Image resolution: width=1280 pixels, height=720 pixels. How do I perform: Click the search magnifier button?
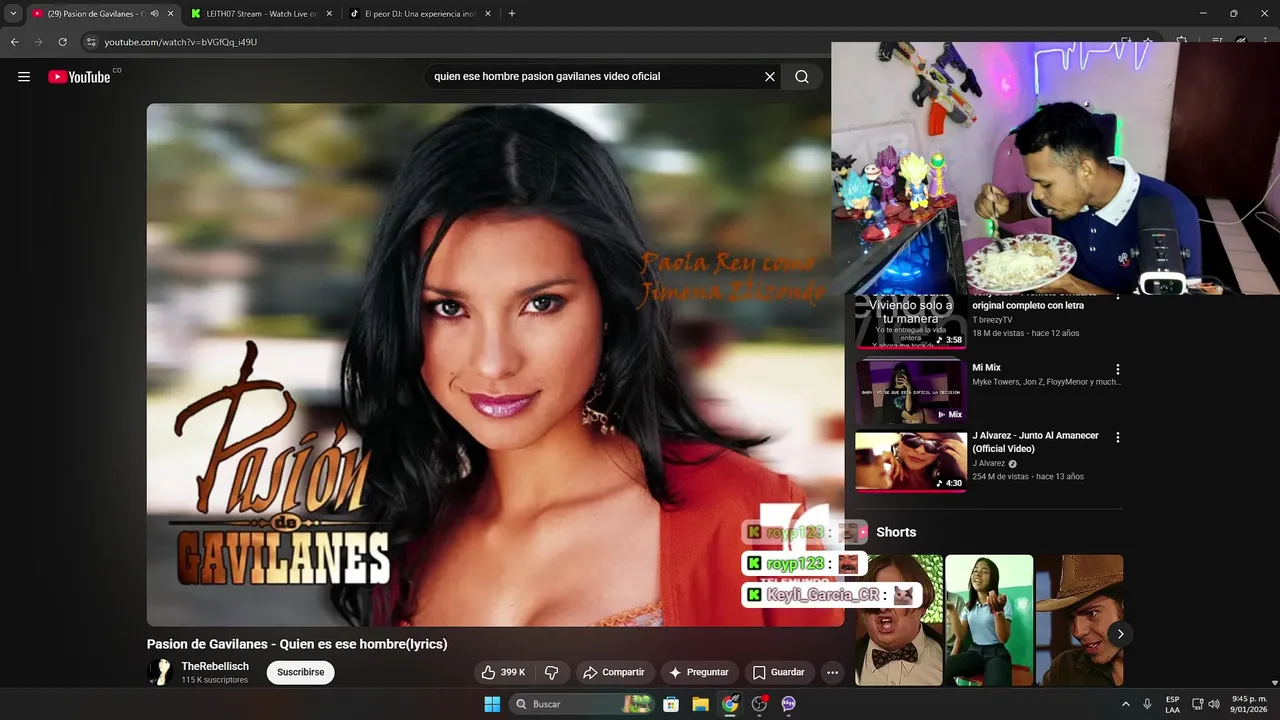pos(802,77)
